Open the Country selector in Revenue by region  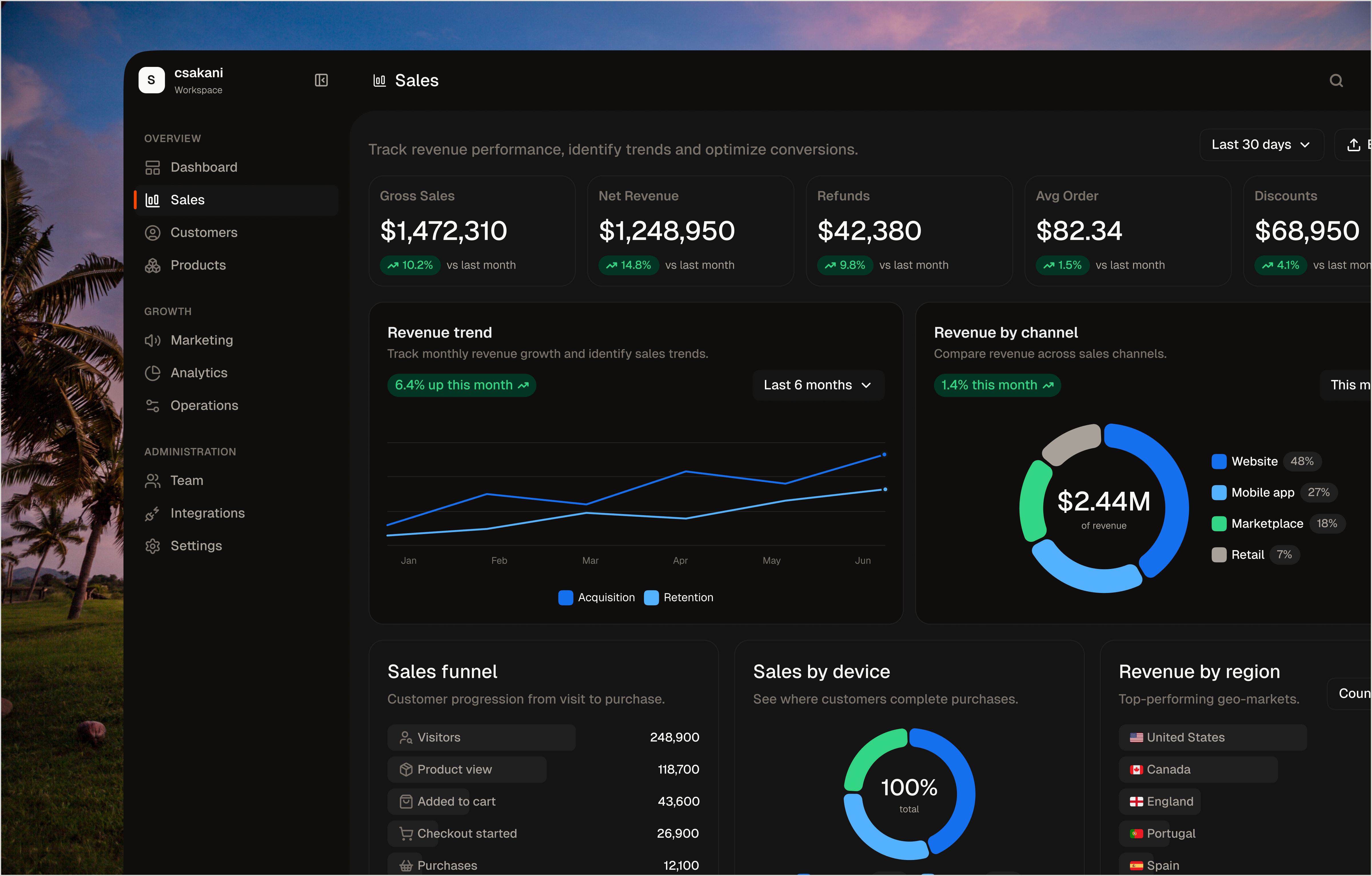pos(1350,694)
